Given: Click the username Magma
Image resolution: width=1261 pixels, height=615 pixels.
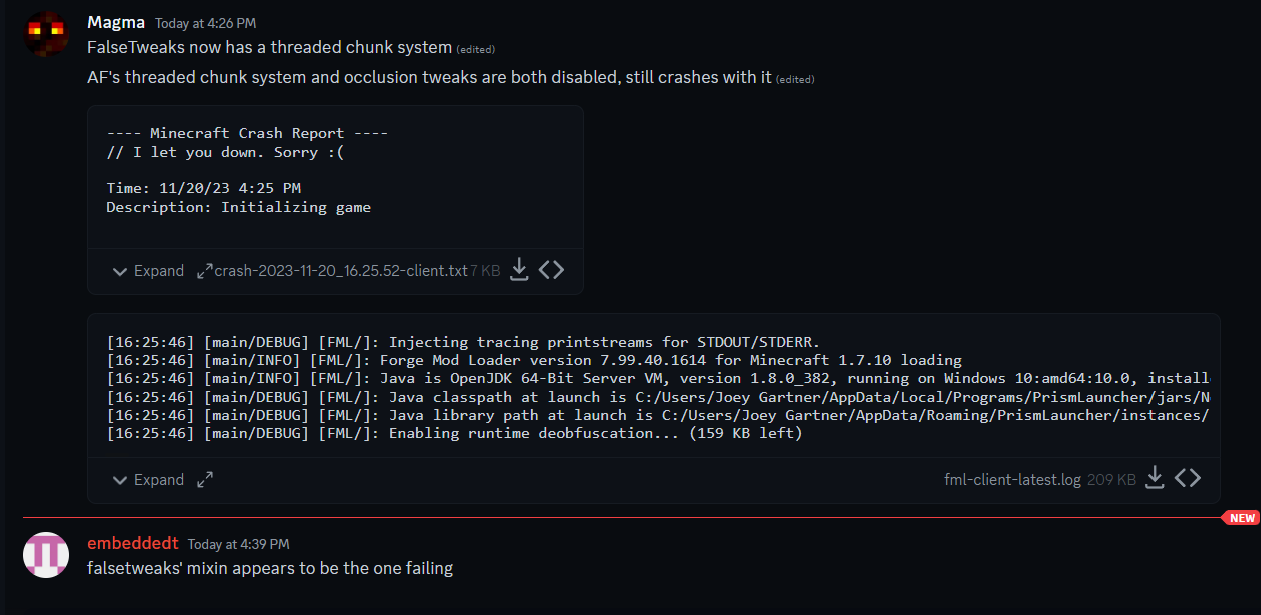Looking at the screenshot, I should click(115, 21).
